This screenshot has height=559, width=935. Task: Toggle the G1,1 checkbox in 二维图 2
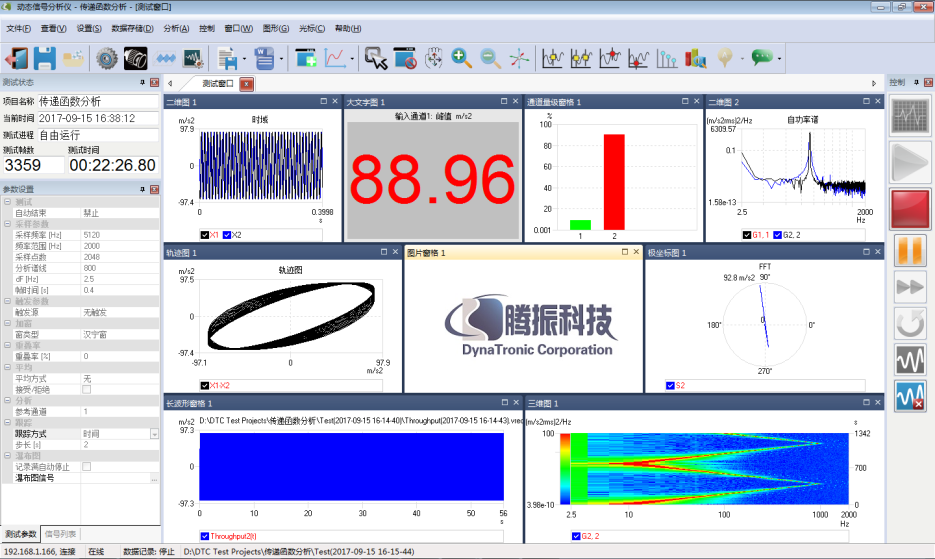tap(747, 235)
